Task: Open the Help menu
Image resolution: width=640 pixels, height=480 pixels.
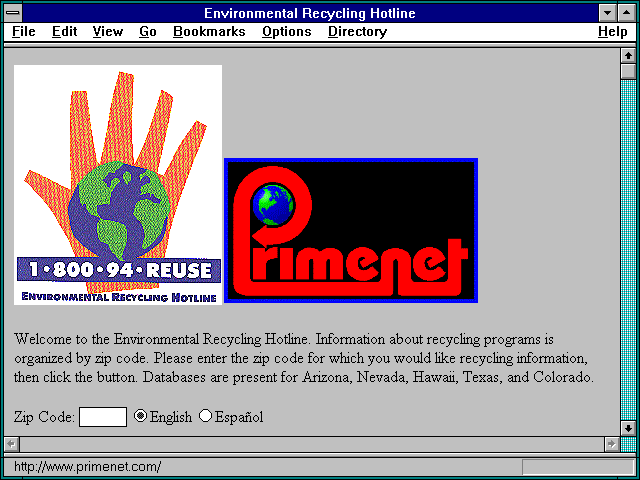Action: tap(612, 31)
